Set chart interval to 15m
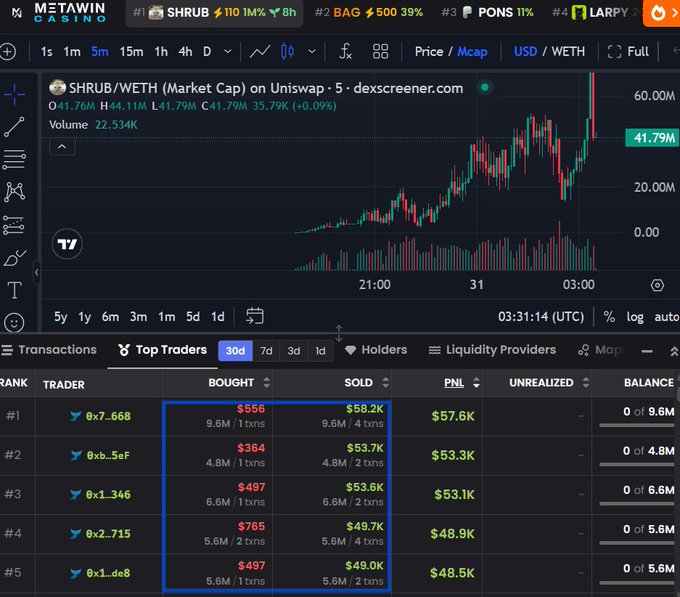The image size is (680, 597). pos(131,52)
